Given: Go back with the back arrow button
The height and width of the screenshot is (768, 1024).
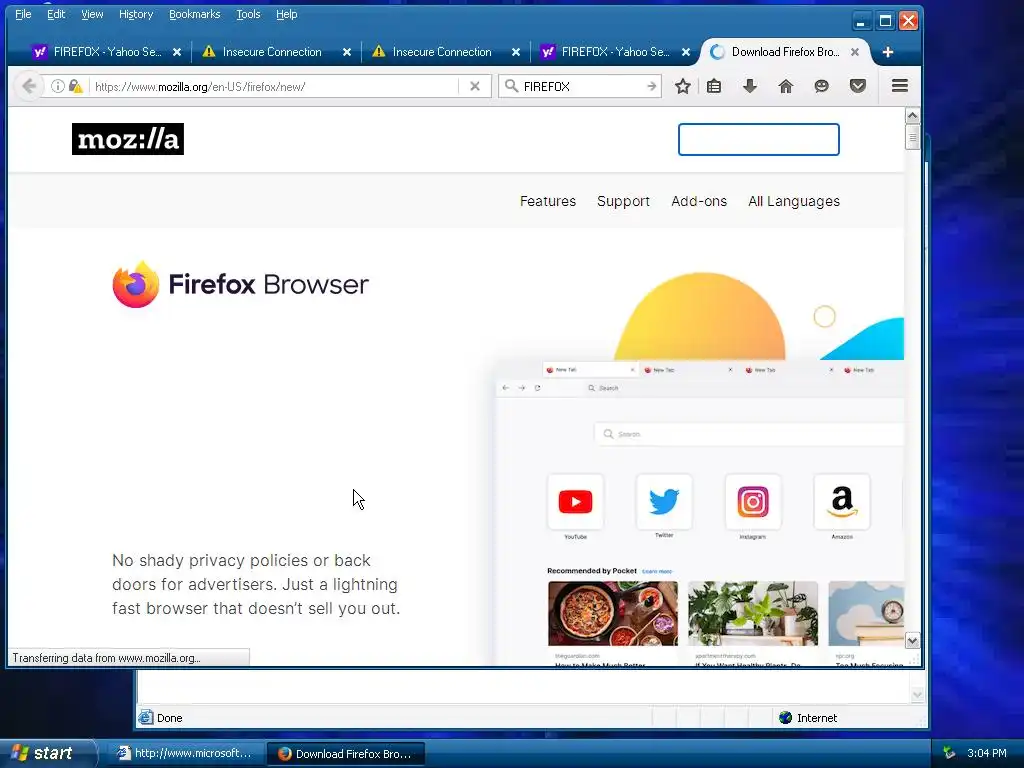Looking at the screenshot, I should pos(29,86).
